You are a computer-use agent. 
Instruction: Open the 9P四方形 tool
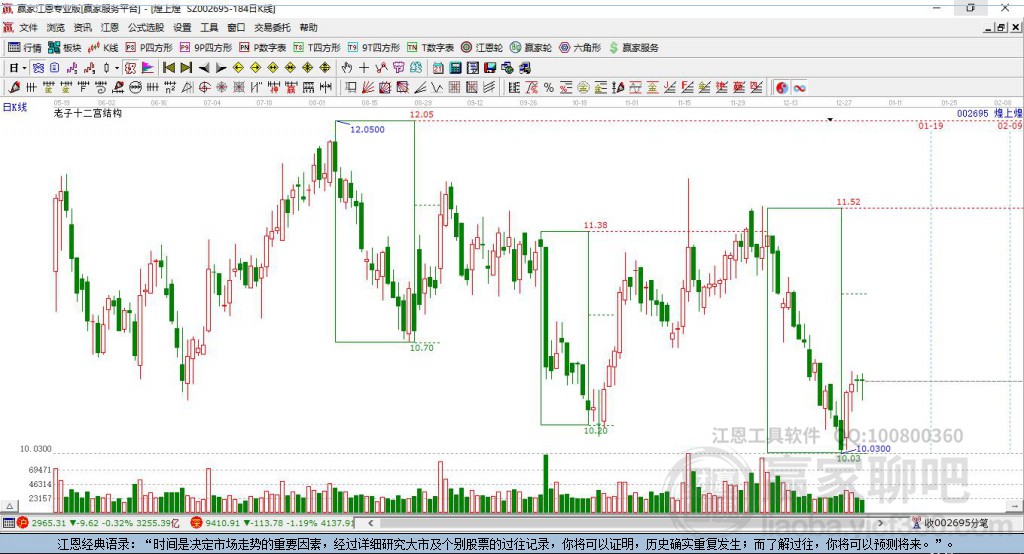(206, 47)
